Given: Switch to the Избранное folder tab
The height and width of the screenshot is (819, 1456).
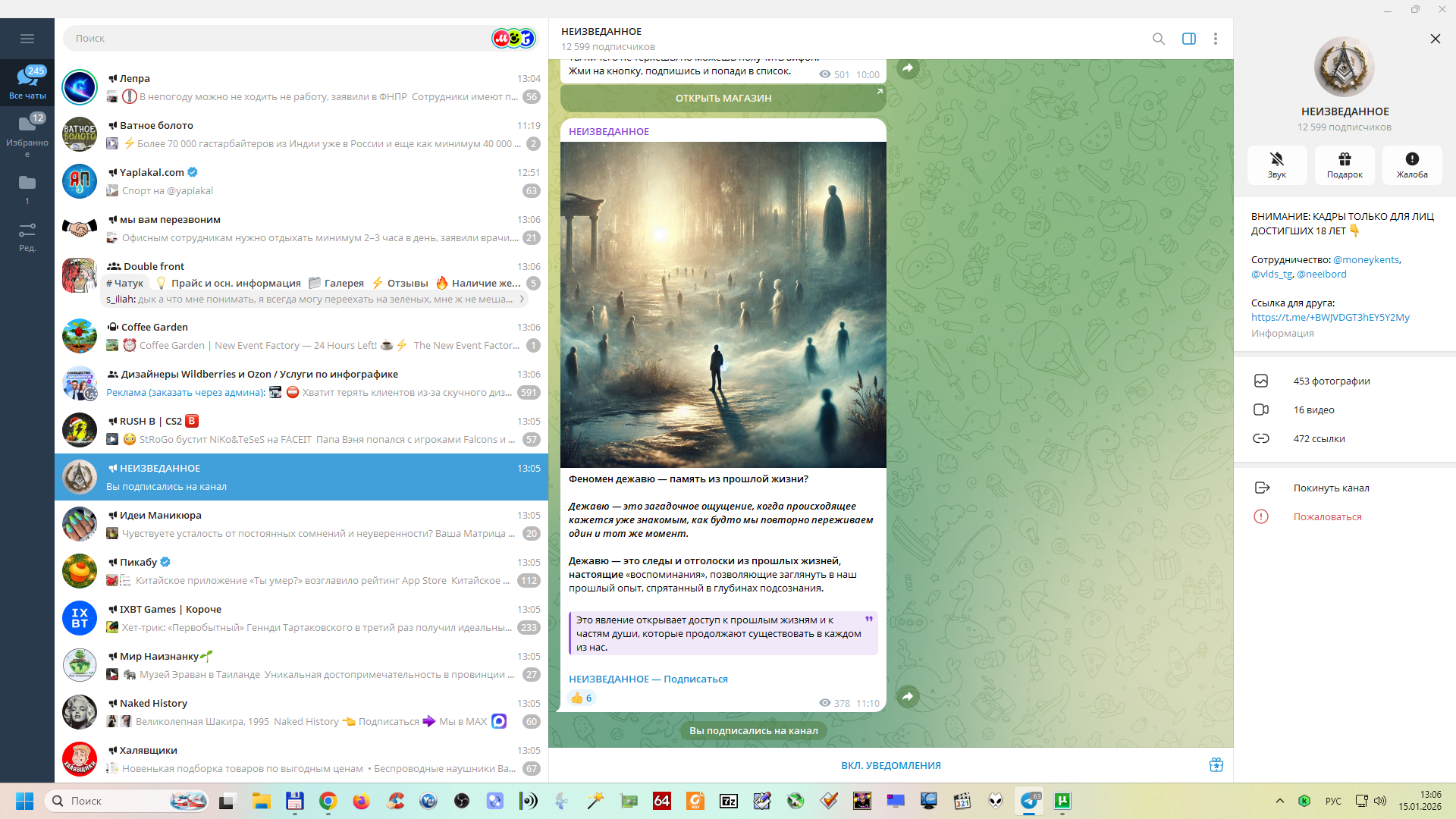Looking at the screenshot, I should (27, 133).
